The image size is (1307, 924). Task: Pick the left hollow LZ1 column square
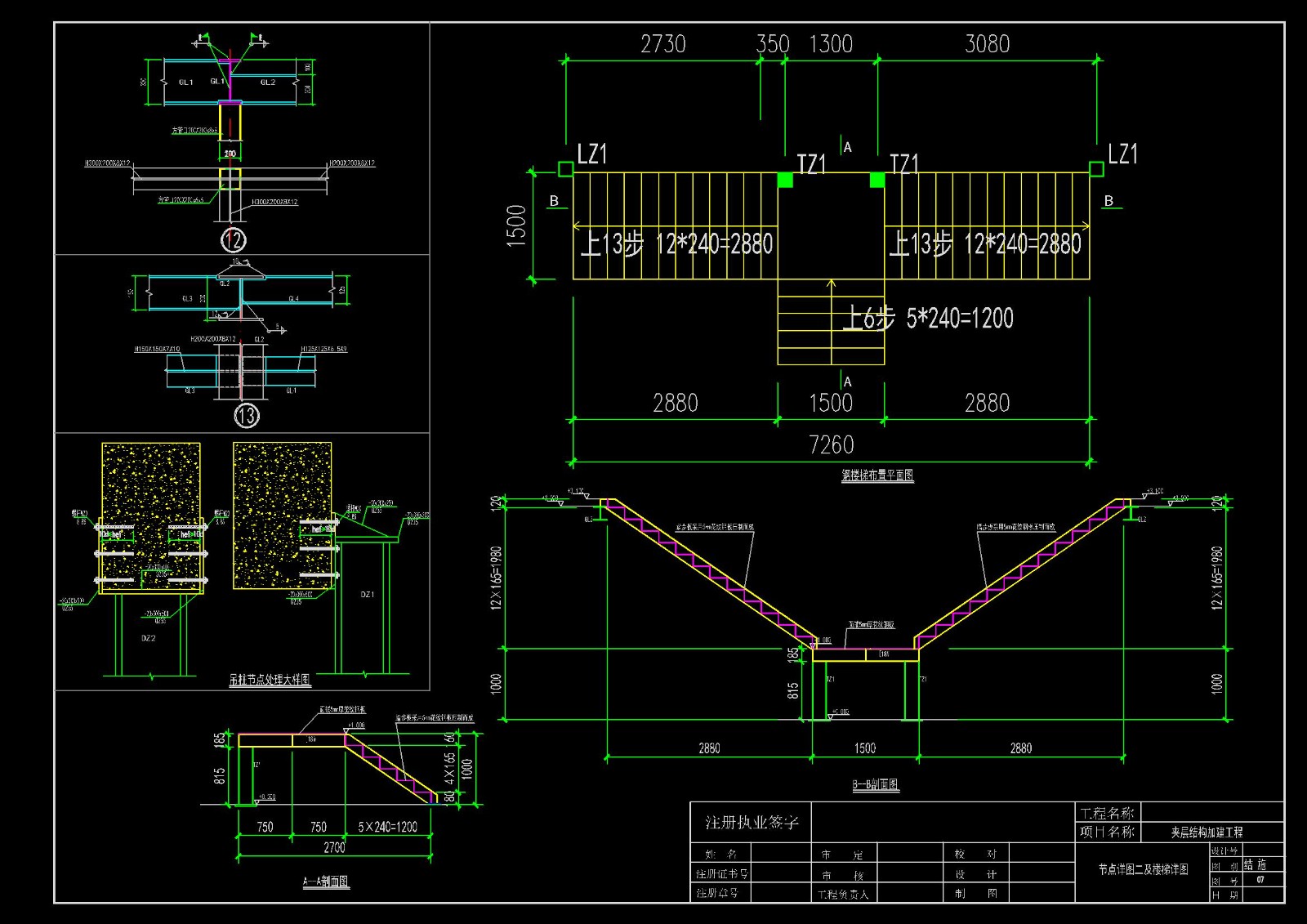[x=565, y=169]
